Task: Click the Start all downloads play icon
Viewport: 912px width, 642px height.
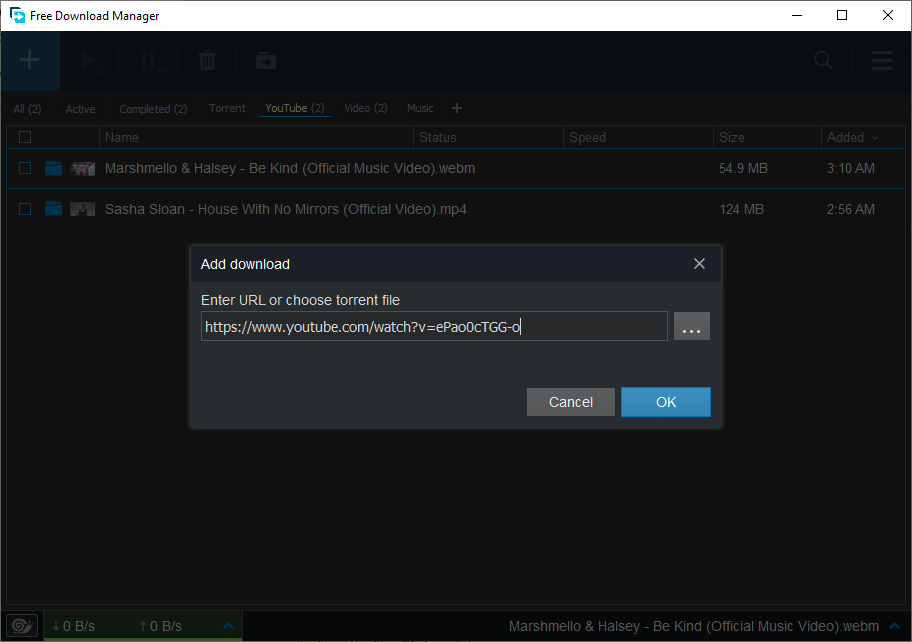Action: tap(91, 62)
